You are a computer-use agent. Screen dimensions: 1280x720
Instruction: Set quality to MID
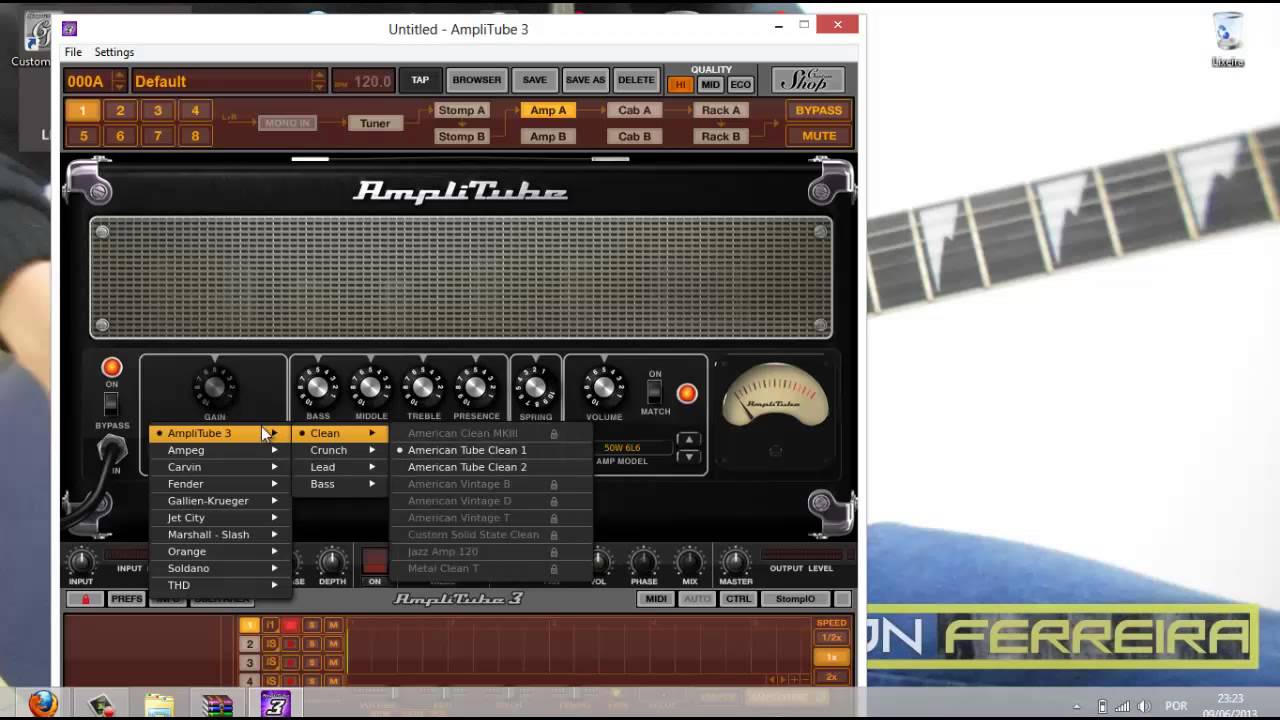click(x=710, y=85)
